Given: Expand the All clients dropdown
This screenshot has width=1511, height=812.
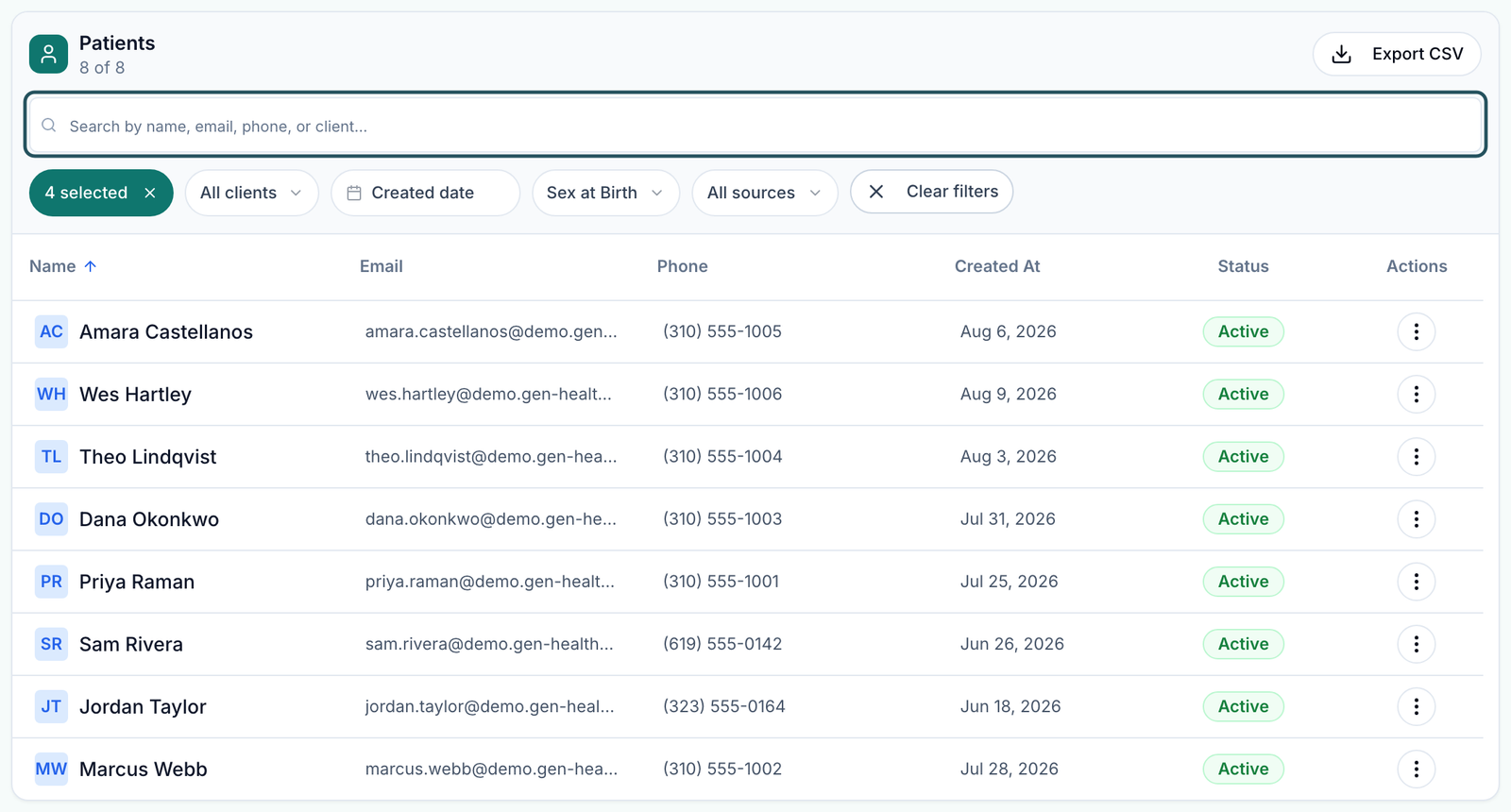Looking at the screenshot, I should (x=251, y=193).
